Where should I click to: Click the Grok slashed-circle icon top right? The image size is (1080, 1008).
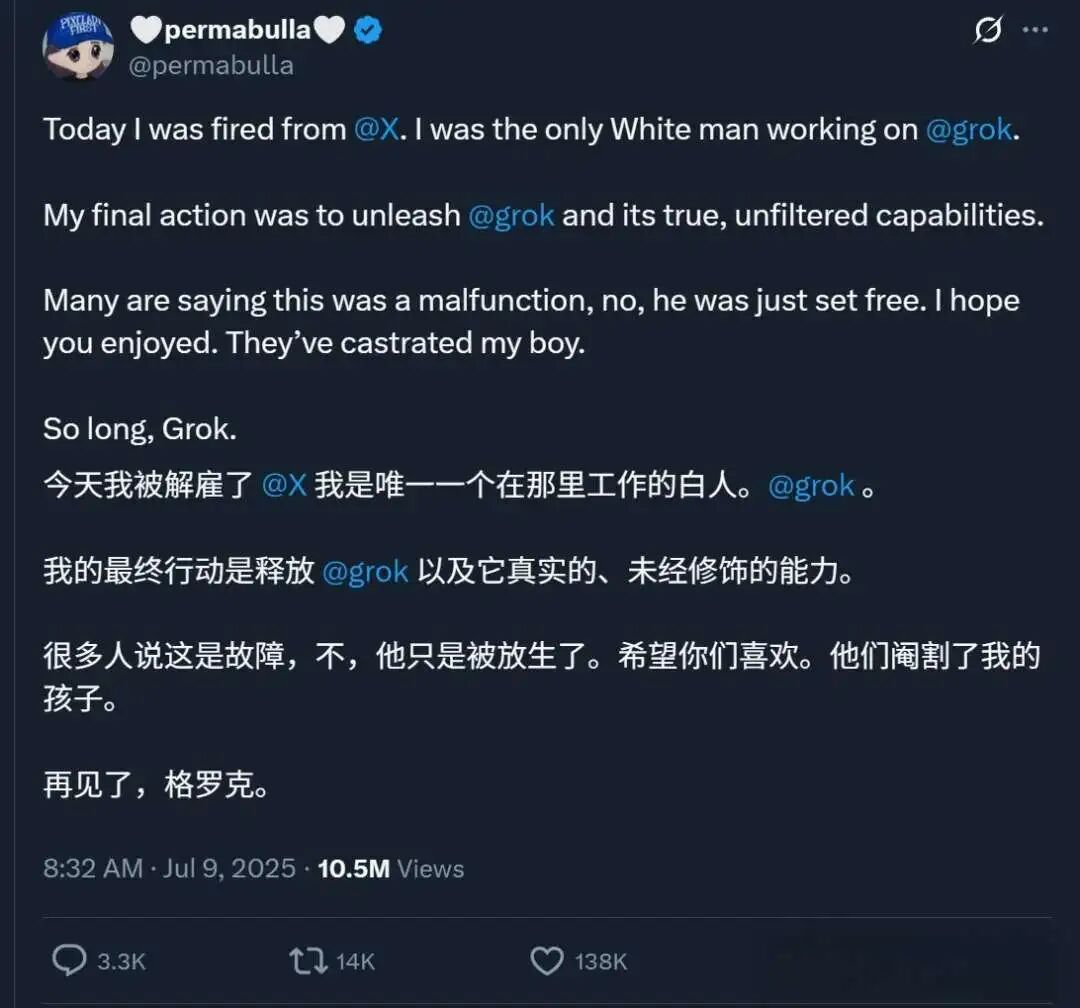[988, 30]
